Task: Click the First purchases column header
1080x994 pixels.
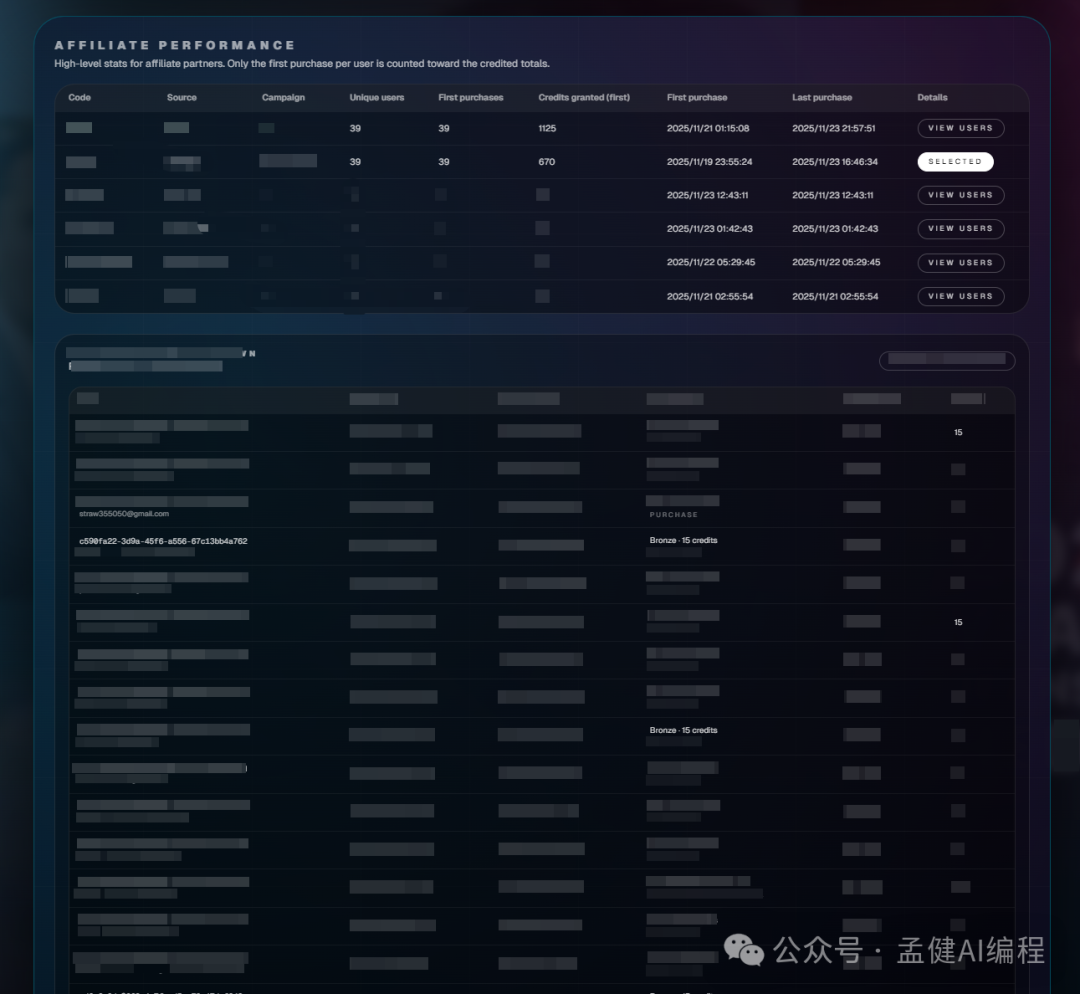Action: point(471,98)
